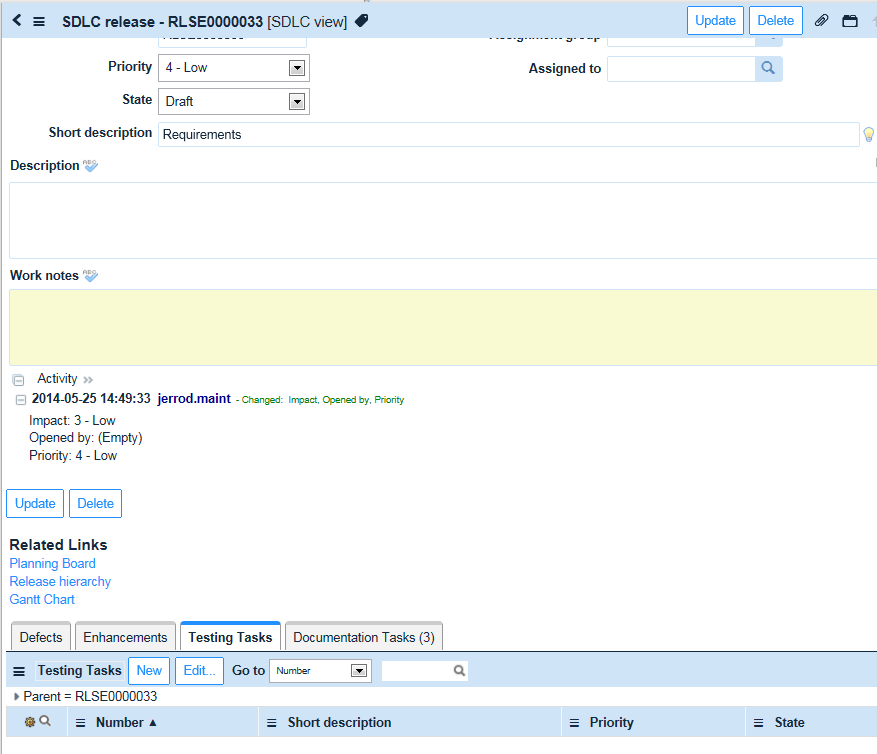Image resolution: width=877 pixels, height=754 pixels.
Task: Open the Priority dropdown on the form
Action: pyautogui.click(x=295, y=67)
